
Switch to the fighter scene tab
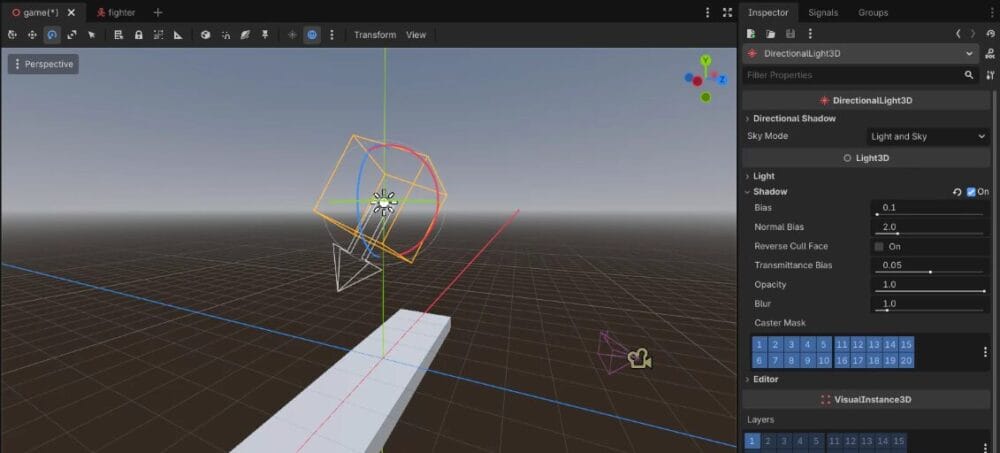[116, 12]
